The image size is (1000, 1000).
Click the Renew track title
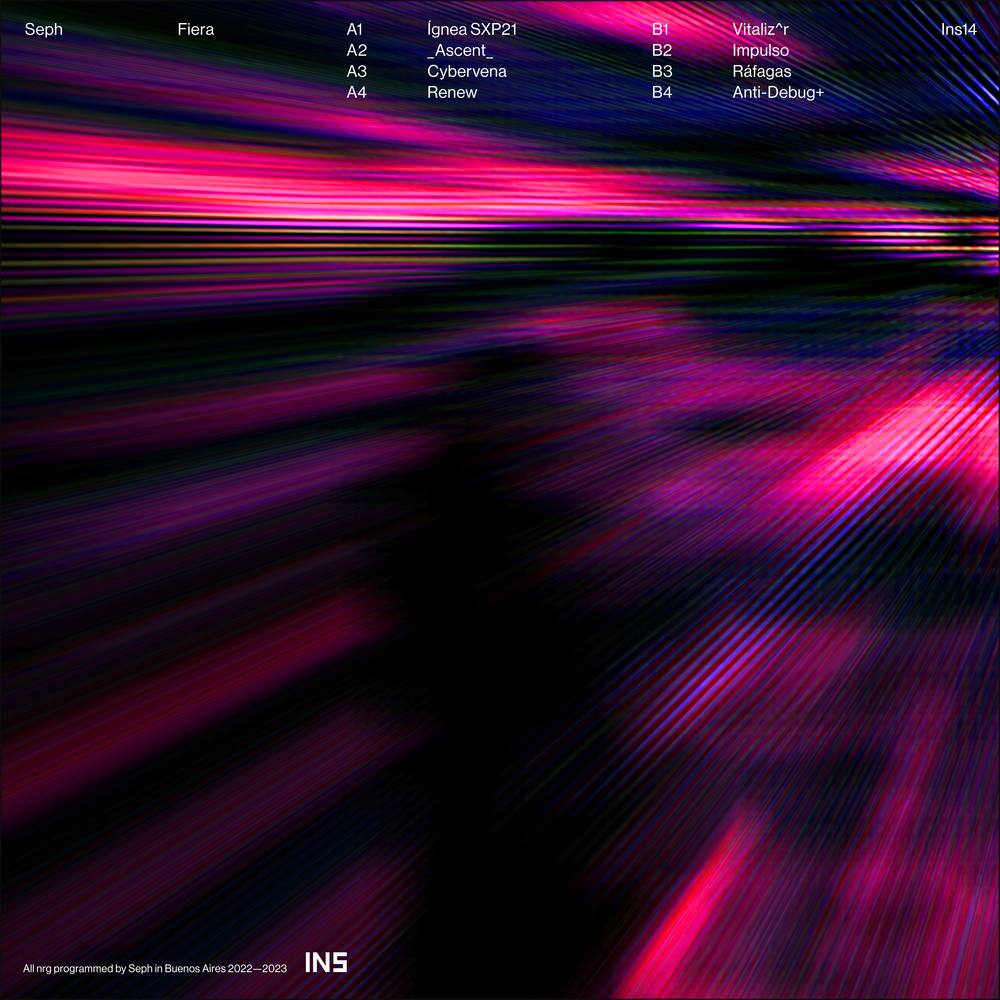(x=452, y=93)
